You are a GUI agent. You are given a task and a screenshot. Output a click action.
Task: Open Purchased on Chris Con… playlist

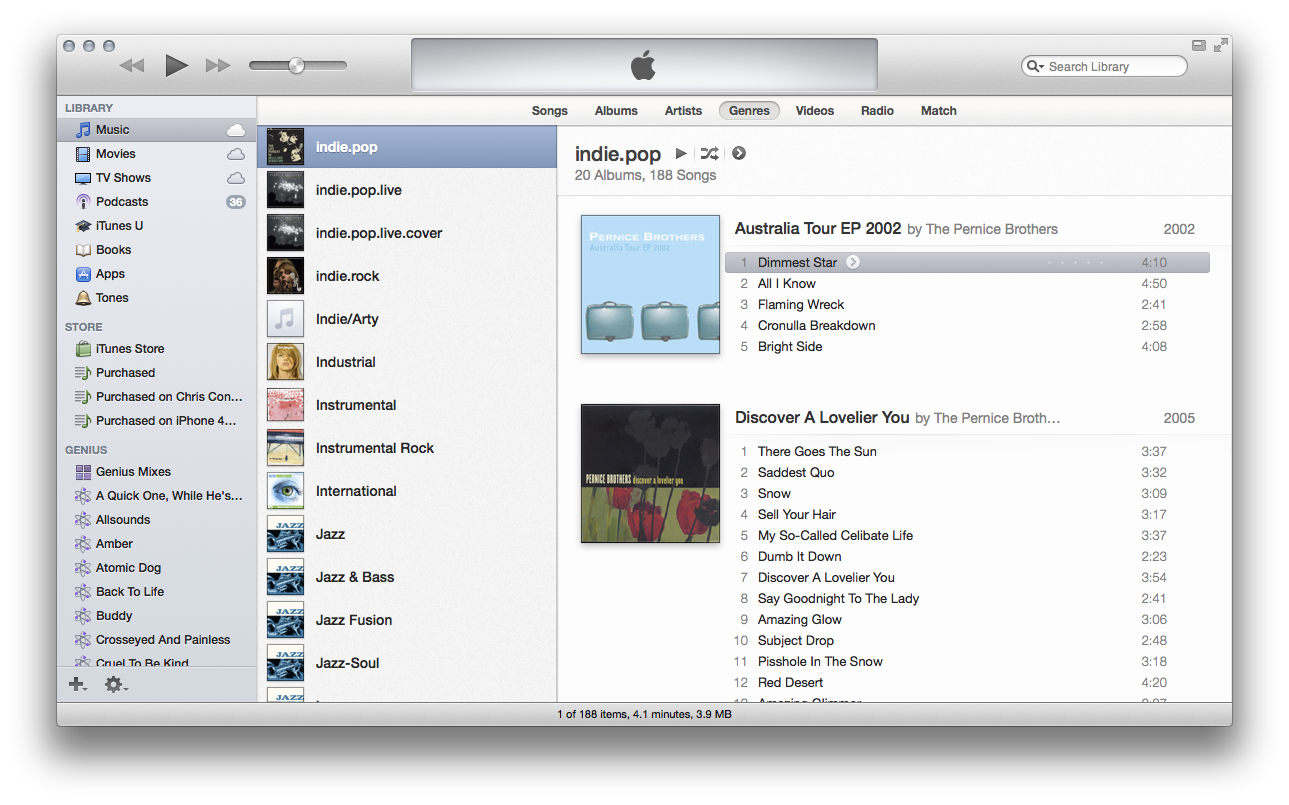pos(157,397)
